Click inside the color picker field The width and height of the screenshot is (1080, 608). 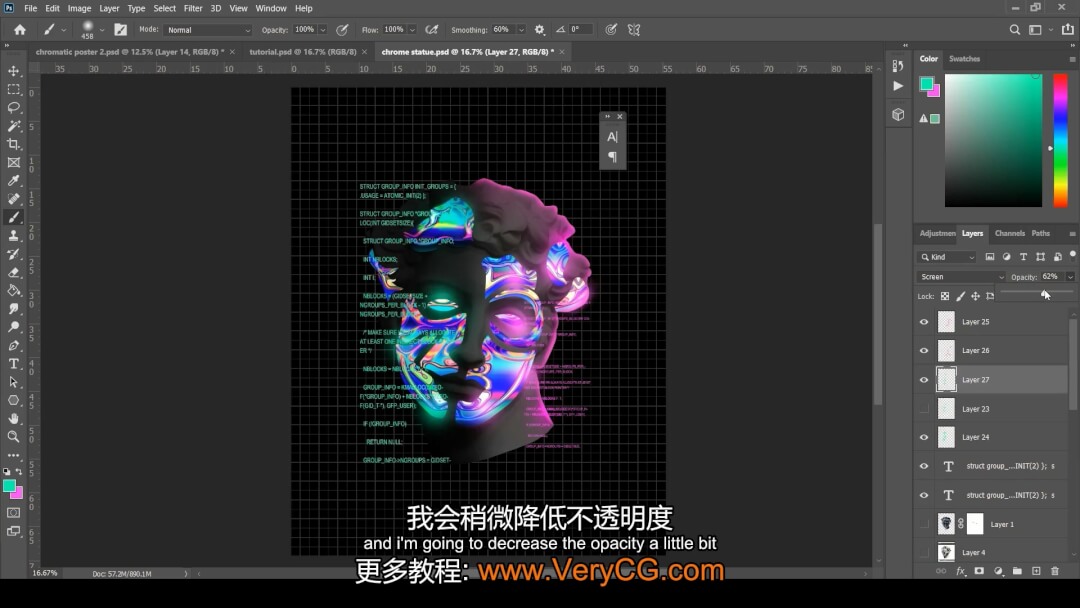coord(993,140)
